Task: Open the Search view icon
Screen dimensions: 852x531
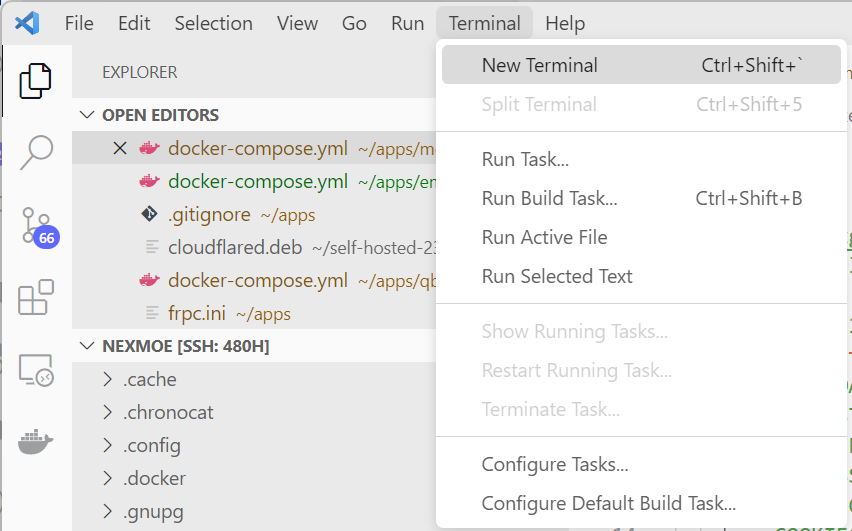Action: click(x=36, y=152)
